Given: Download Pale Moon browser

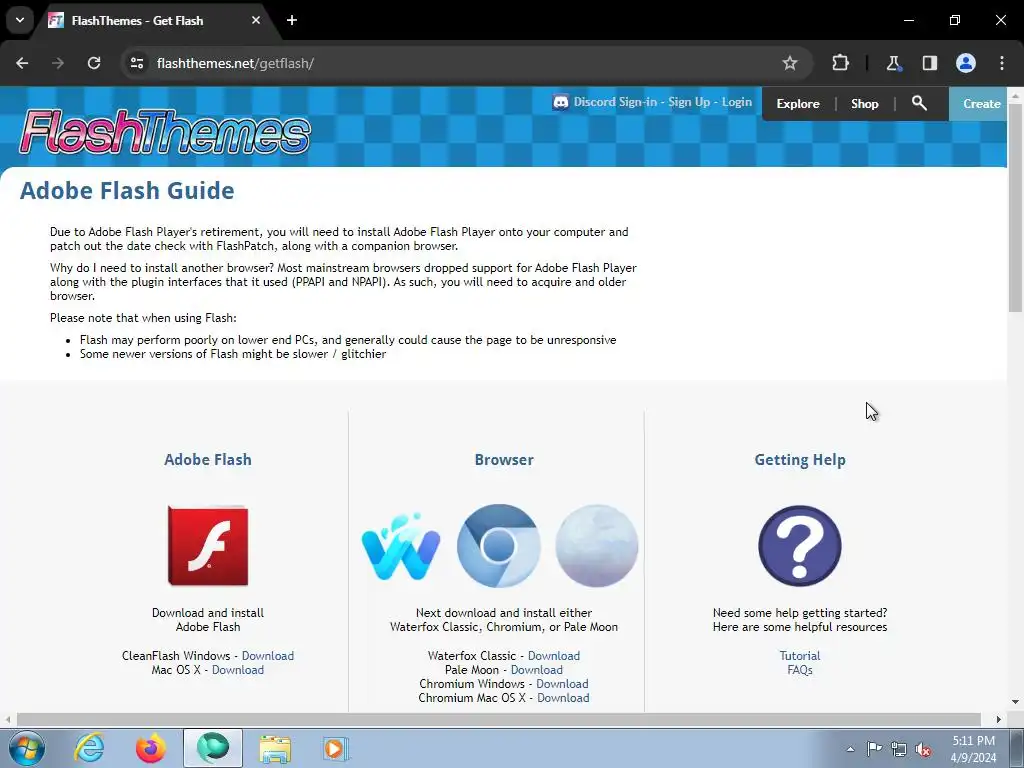Looking at the screenshot, I should (x=537, y=670).
